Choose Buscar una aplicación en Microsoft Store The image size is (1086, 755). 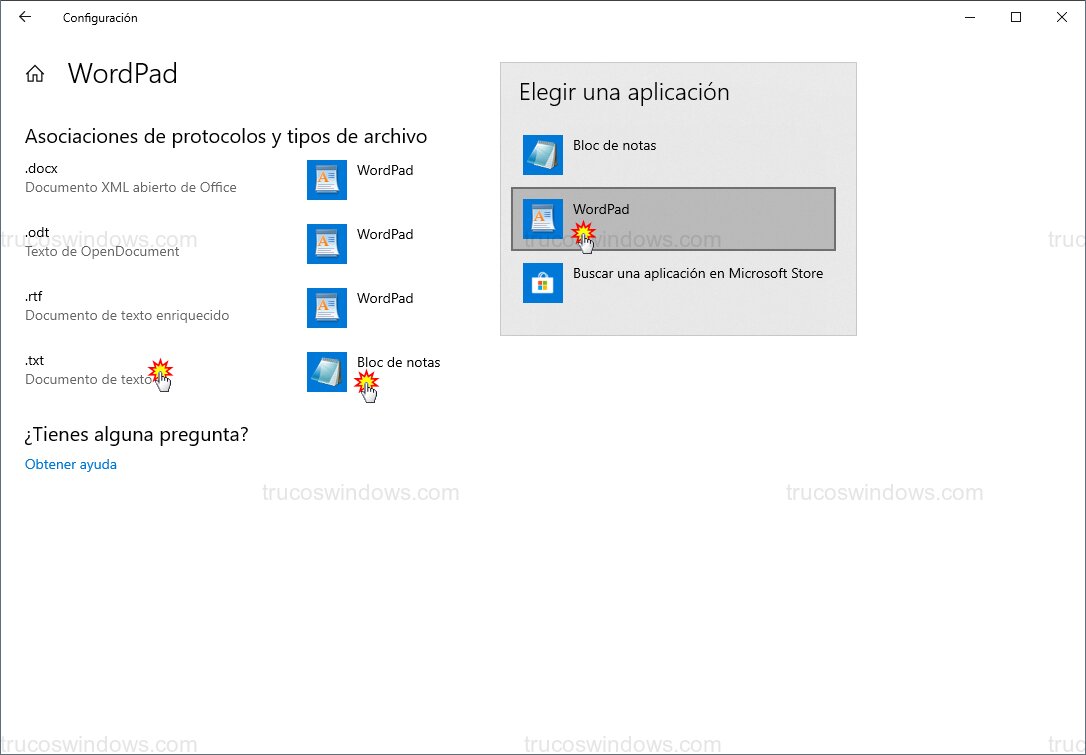[697, 272]
